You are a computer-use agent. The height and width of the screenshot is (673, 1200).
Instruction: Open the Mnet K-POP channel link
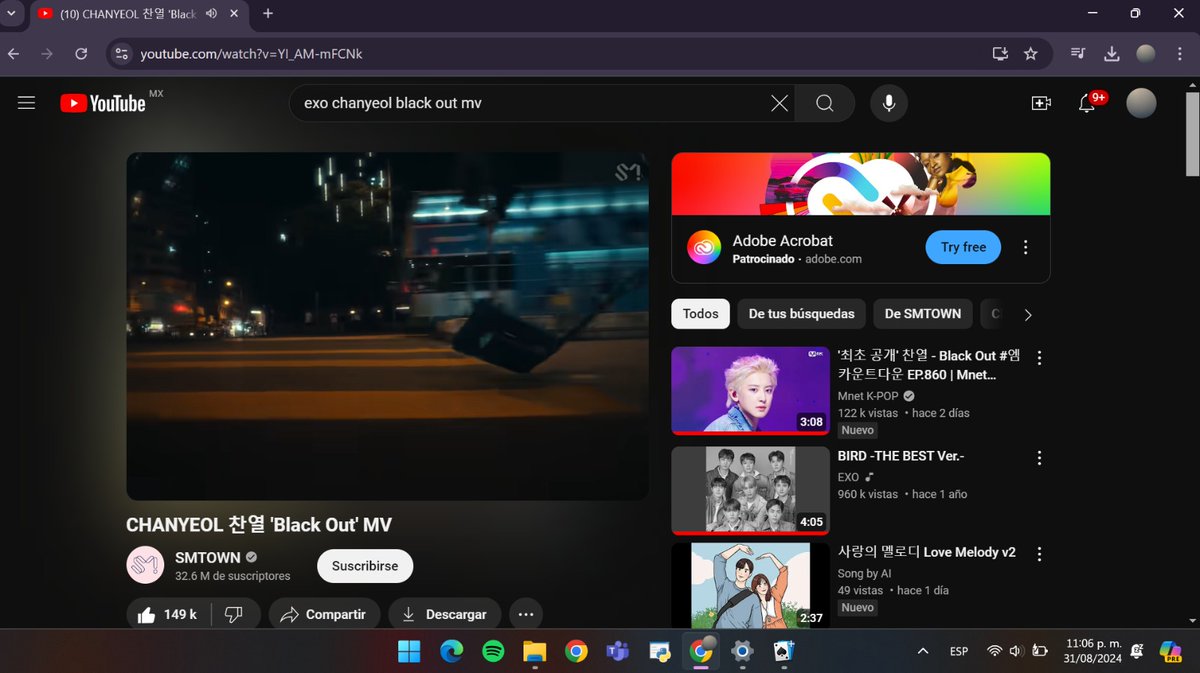click(x=868, y=396)
